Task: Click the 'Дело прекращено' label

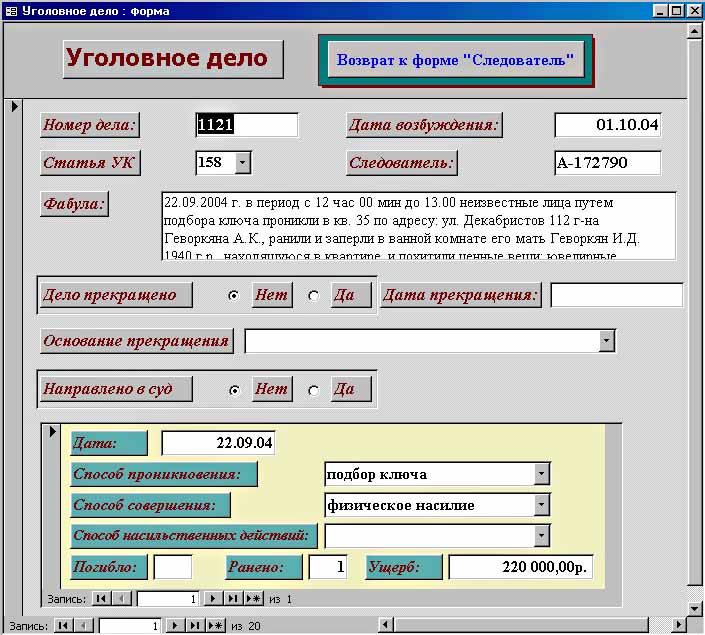Action: click(x=116, y=295)
